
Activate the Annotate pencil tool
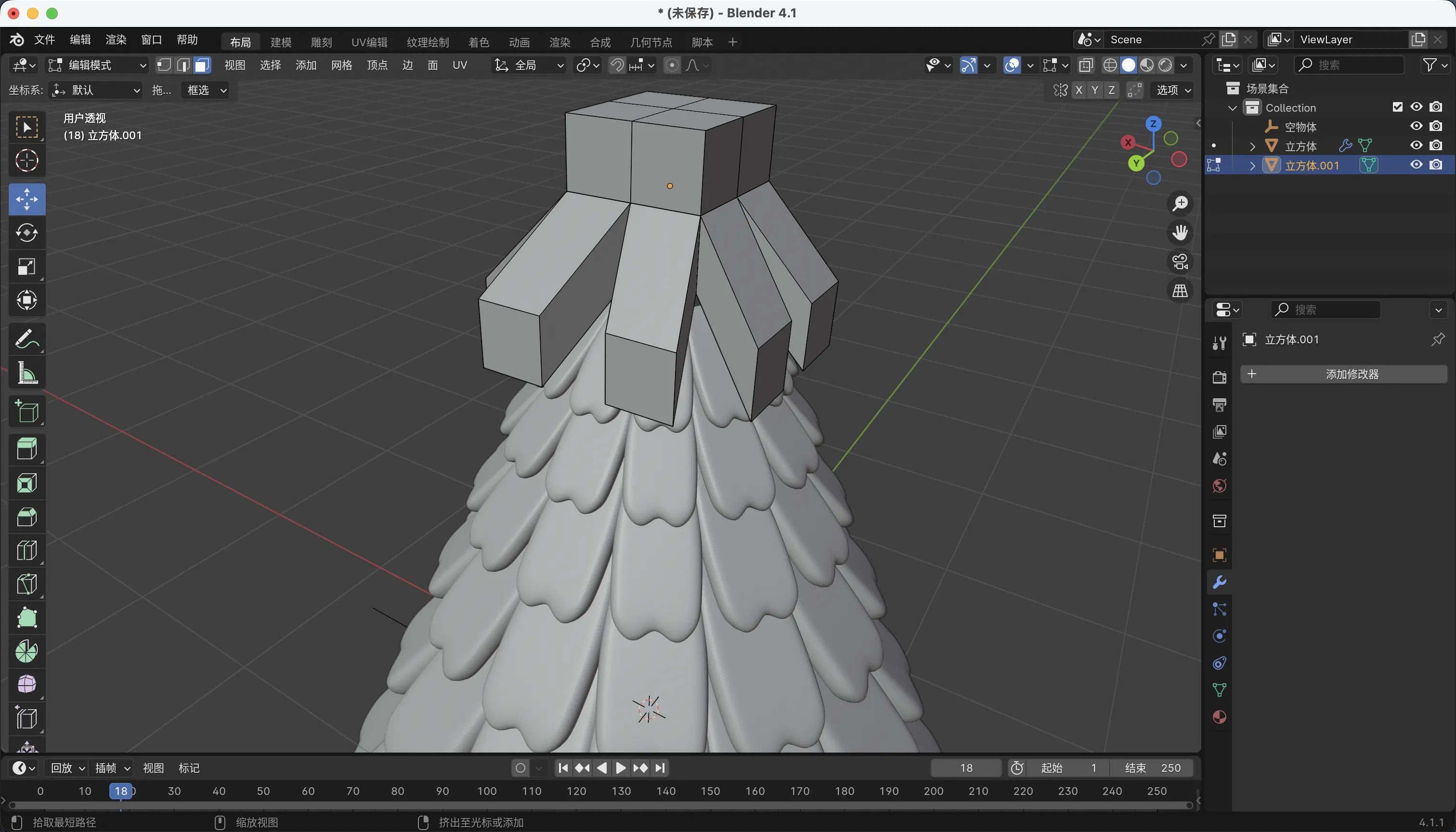click(27, 339)
